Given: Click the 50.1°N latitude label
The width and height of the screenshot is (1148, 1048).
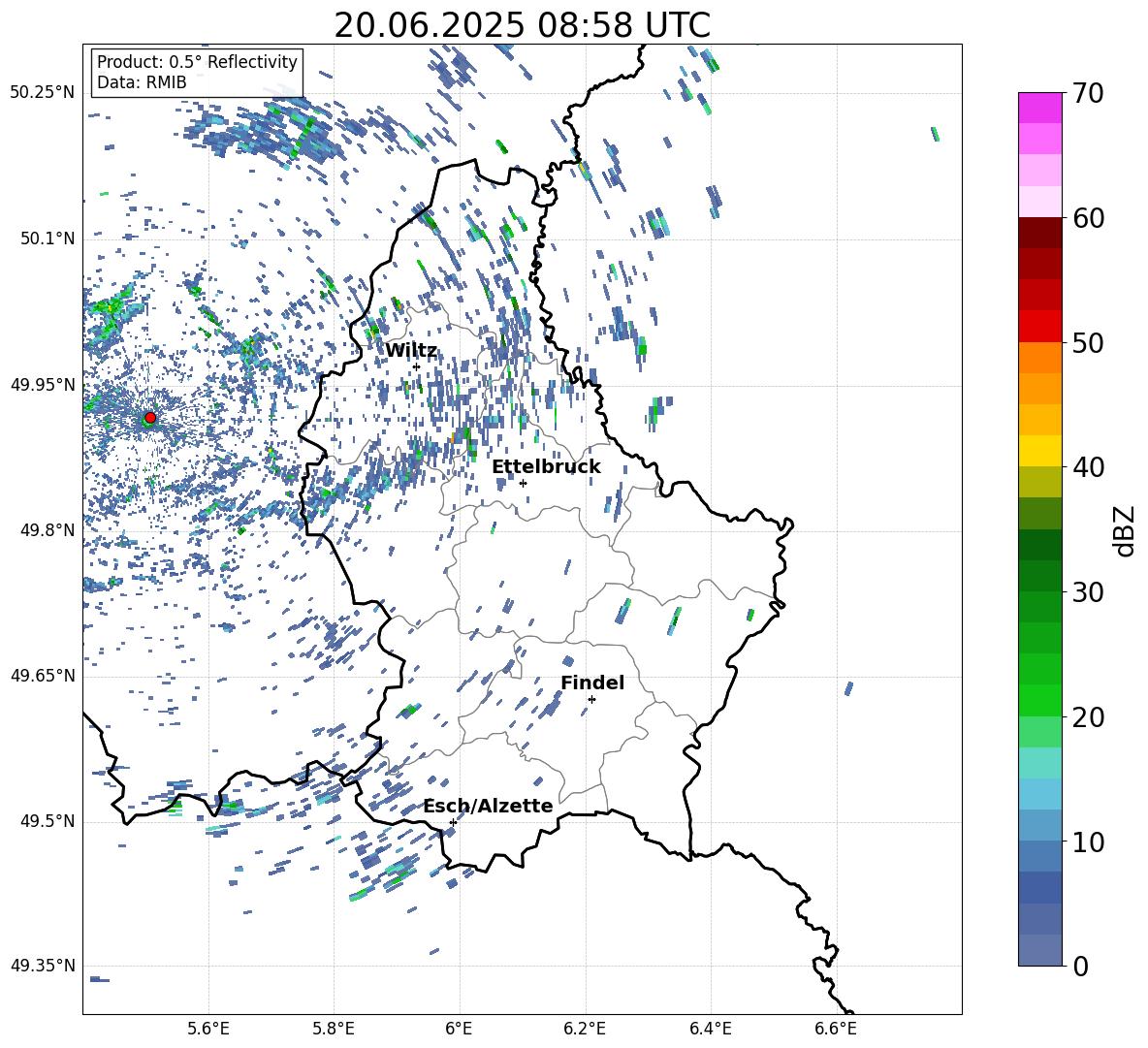Looking at the screenshot, I should (x=47, y=238).
